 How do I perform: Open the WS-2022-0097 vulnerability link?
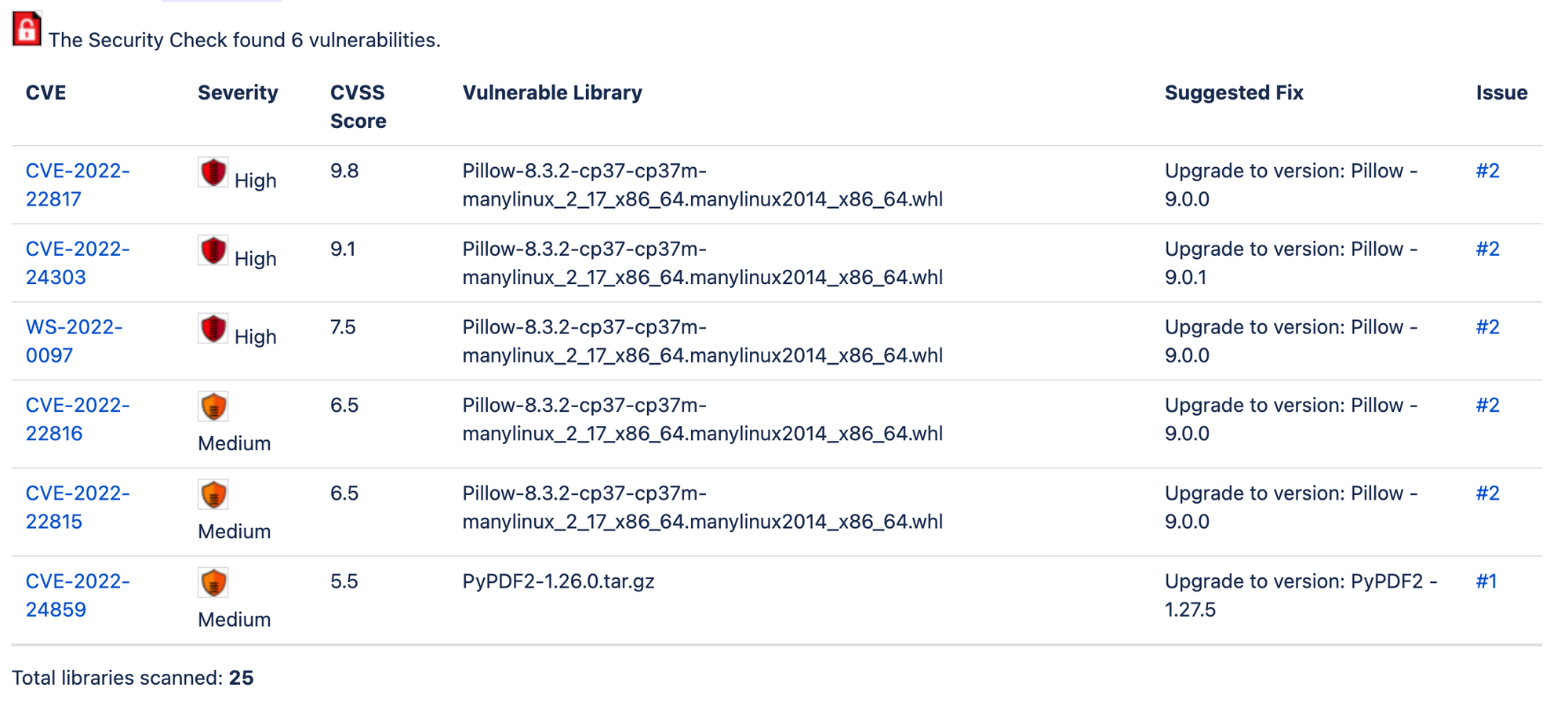pyautogui.click(x=74, y=341)
